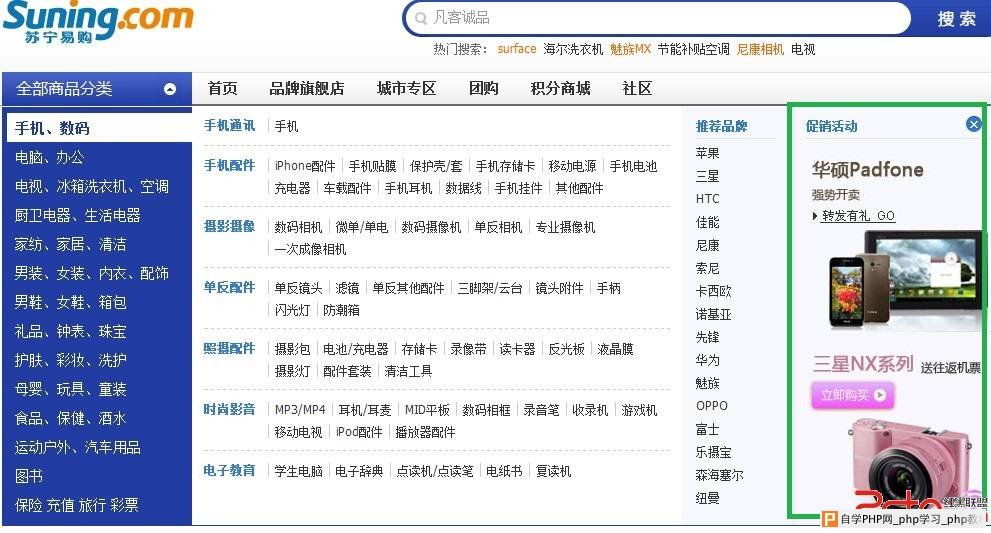The width and height of the screenshot is (991, 533).
Task: Click the 电纸书 link
Action: pyautogui.click(x=504, y=471)
